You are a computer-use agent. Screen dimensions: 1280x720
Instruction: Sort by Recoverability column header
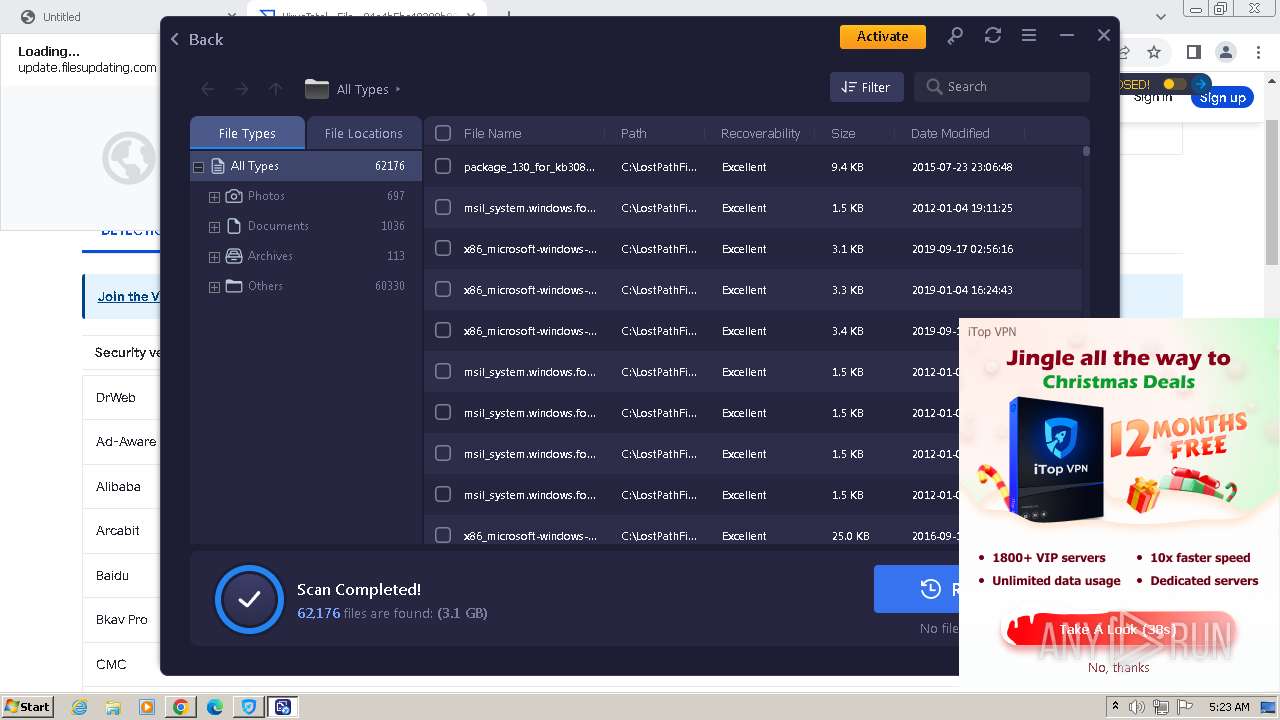760,133
